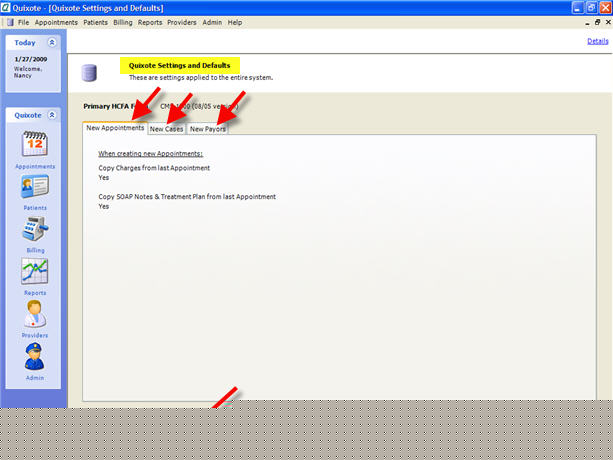Click the database cylinder icon beside settings title
This screenshot has width=613, height=460.
pyautogui.click(x=89, y=73)
